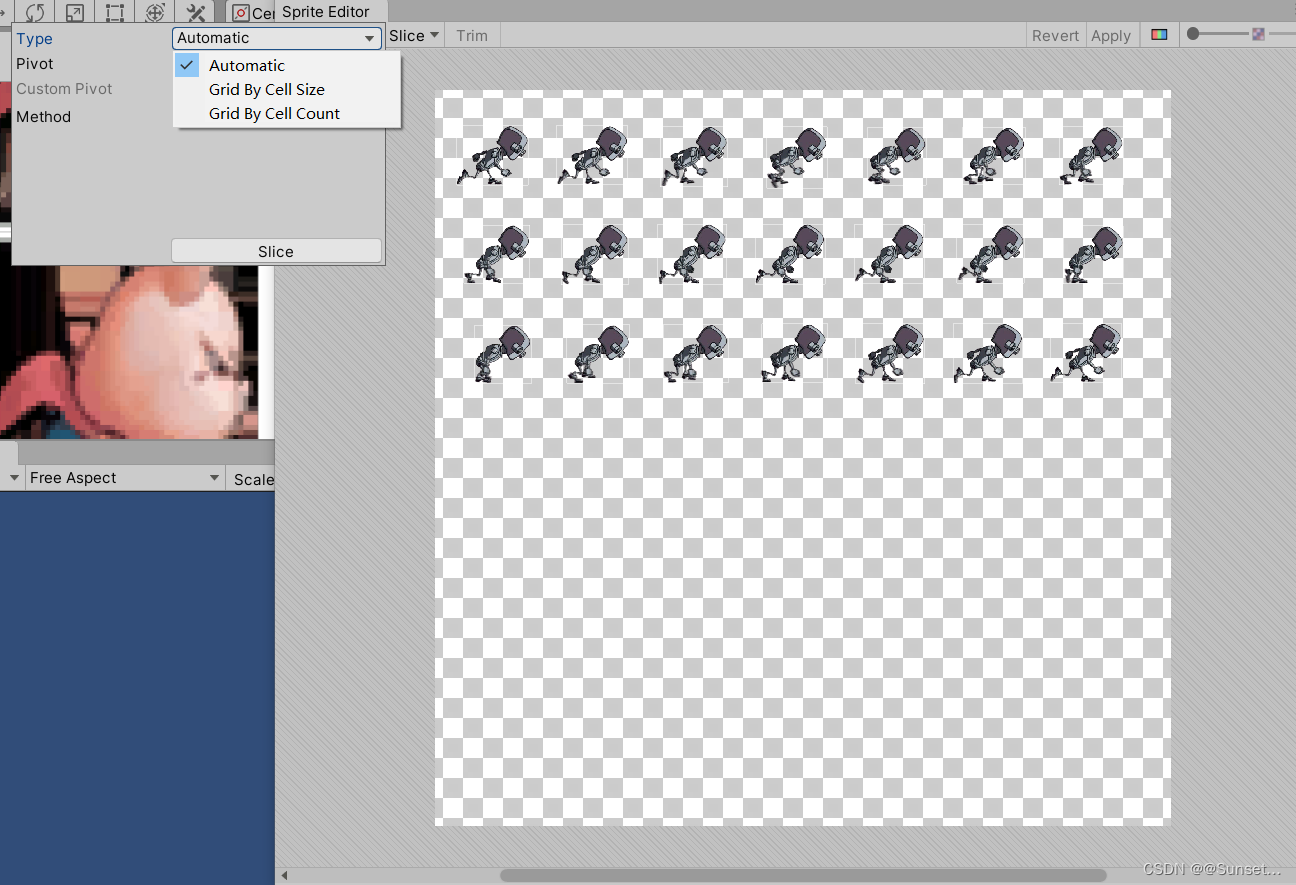Click the Custom Pivot label

pos(64,89)
